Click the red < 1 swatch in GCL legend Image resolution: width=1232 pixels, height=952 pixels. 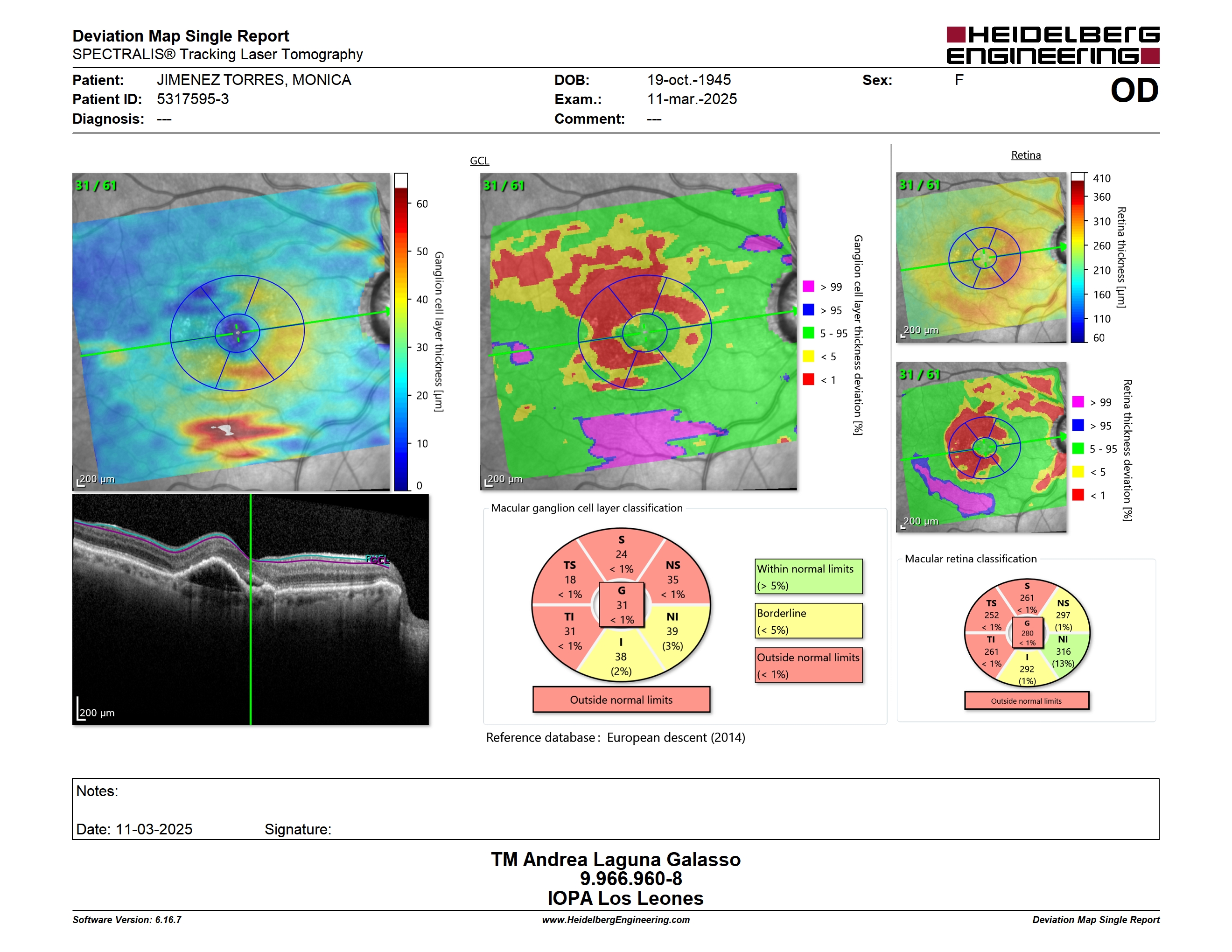pyautogui.click(x=808, y=379)
